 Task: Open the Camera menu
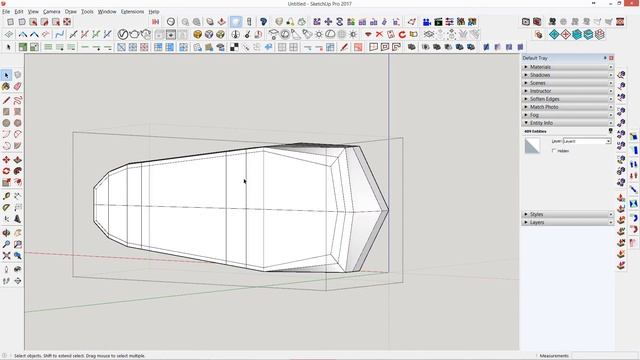(x=52, y=12)
